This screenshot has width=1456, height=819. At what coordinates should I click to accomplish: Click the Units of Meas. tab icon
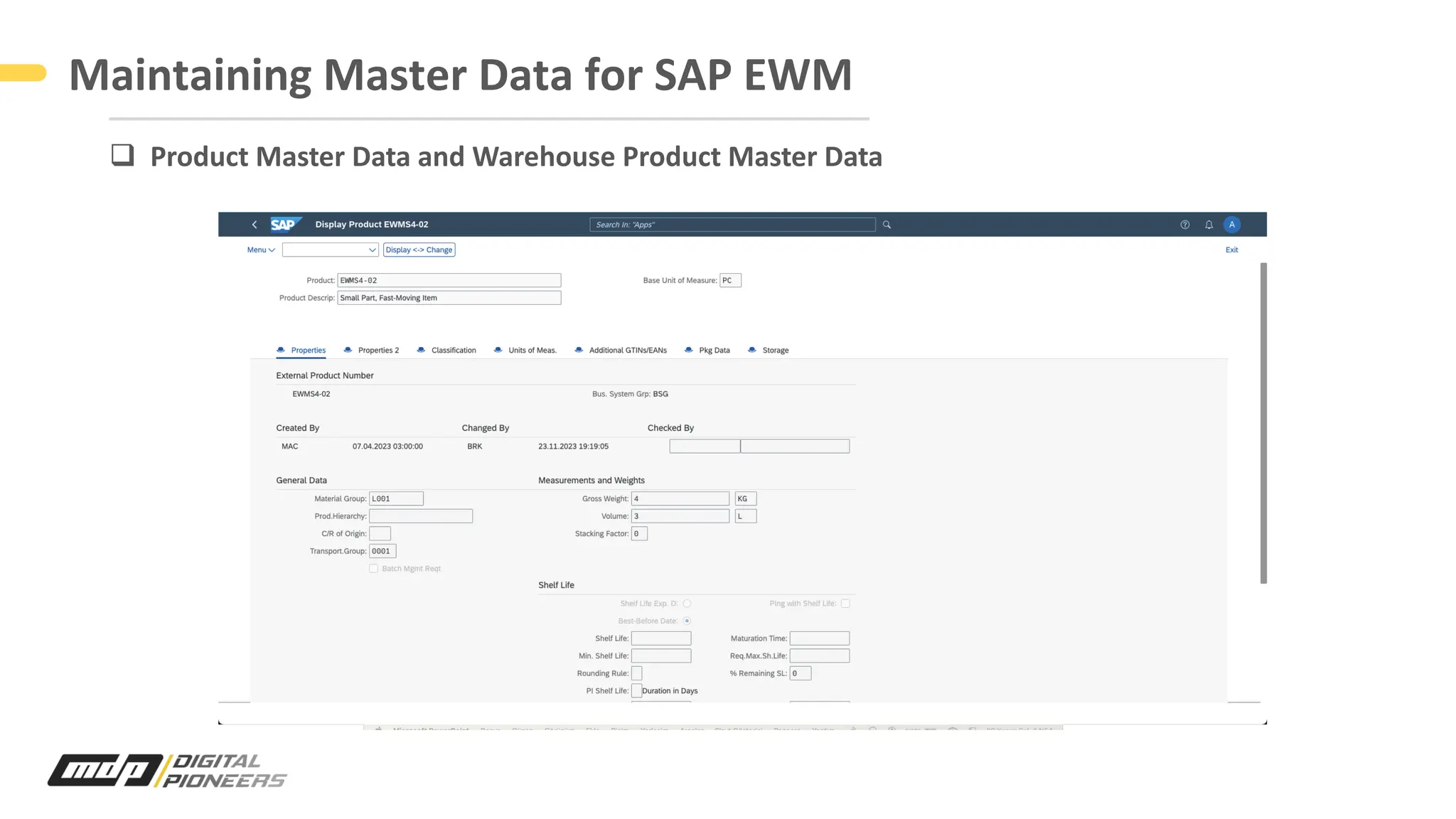(x=498, y=350)
